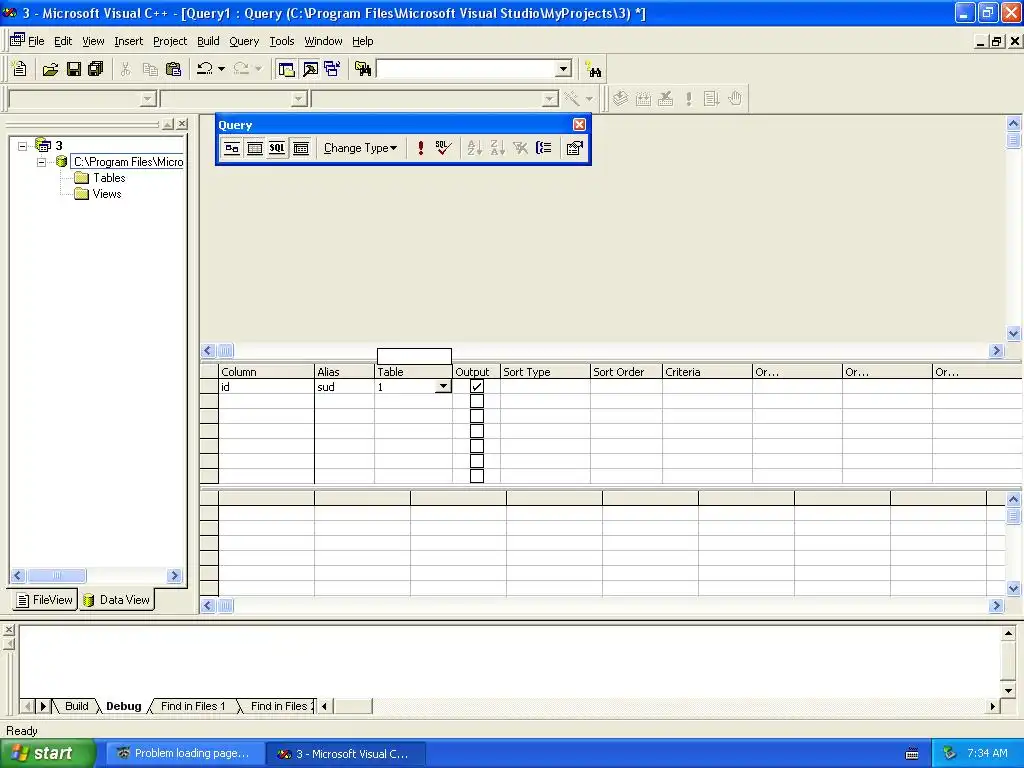Open the Help menu
Viewport: 1024px width, 768px height.
[x=362, y=41]
